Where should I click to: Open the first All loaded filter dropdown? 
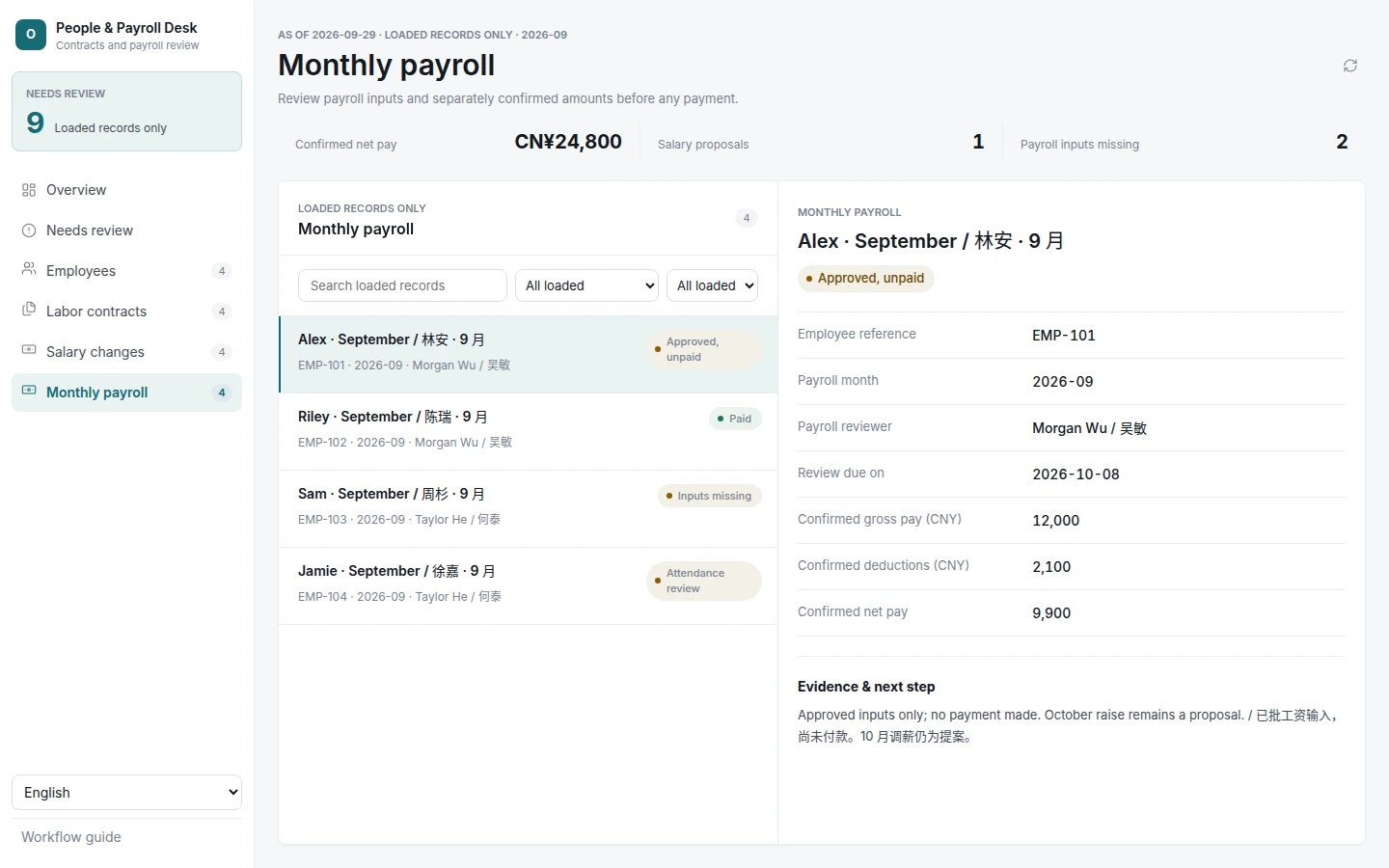(x=587, y=285)
